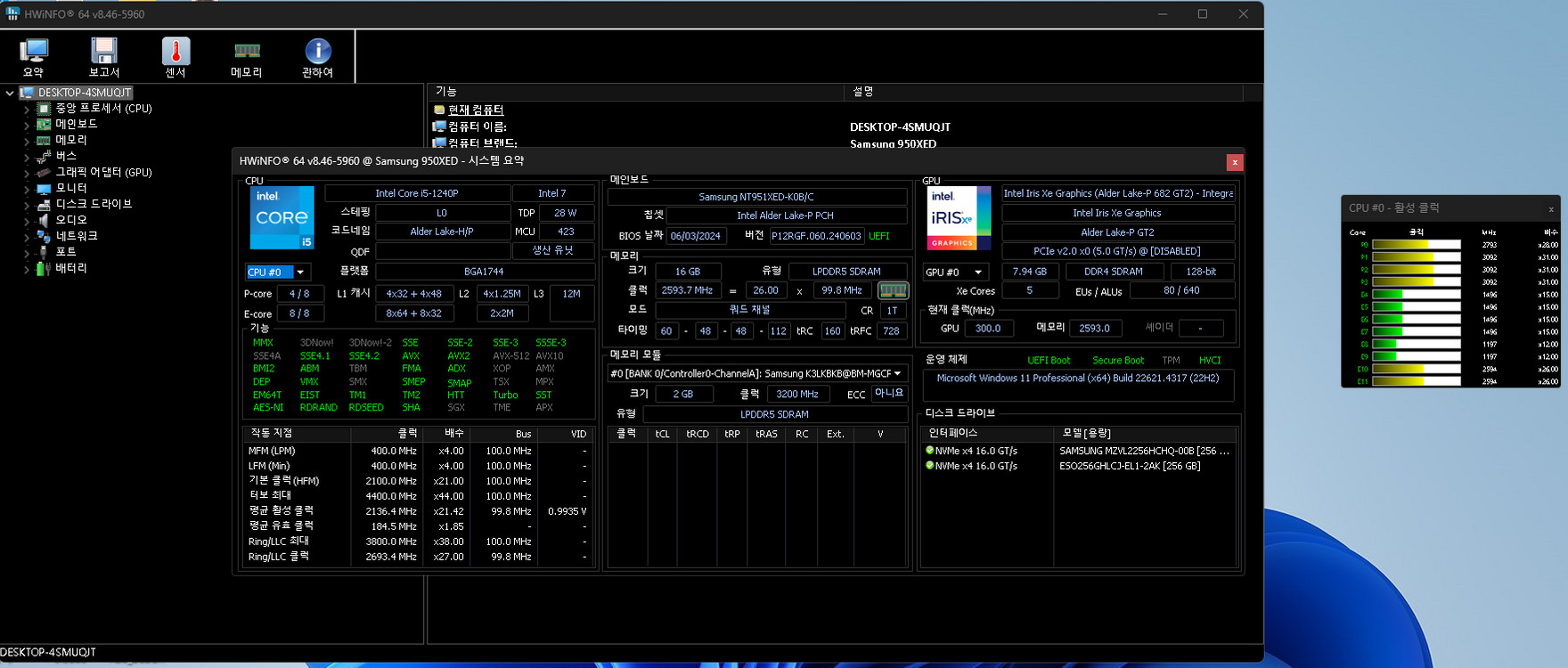Click the green status icon for ESO256GHLCJ drive

[929, 466]
